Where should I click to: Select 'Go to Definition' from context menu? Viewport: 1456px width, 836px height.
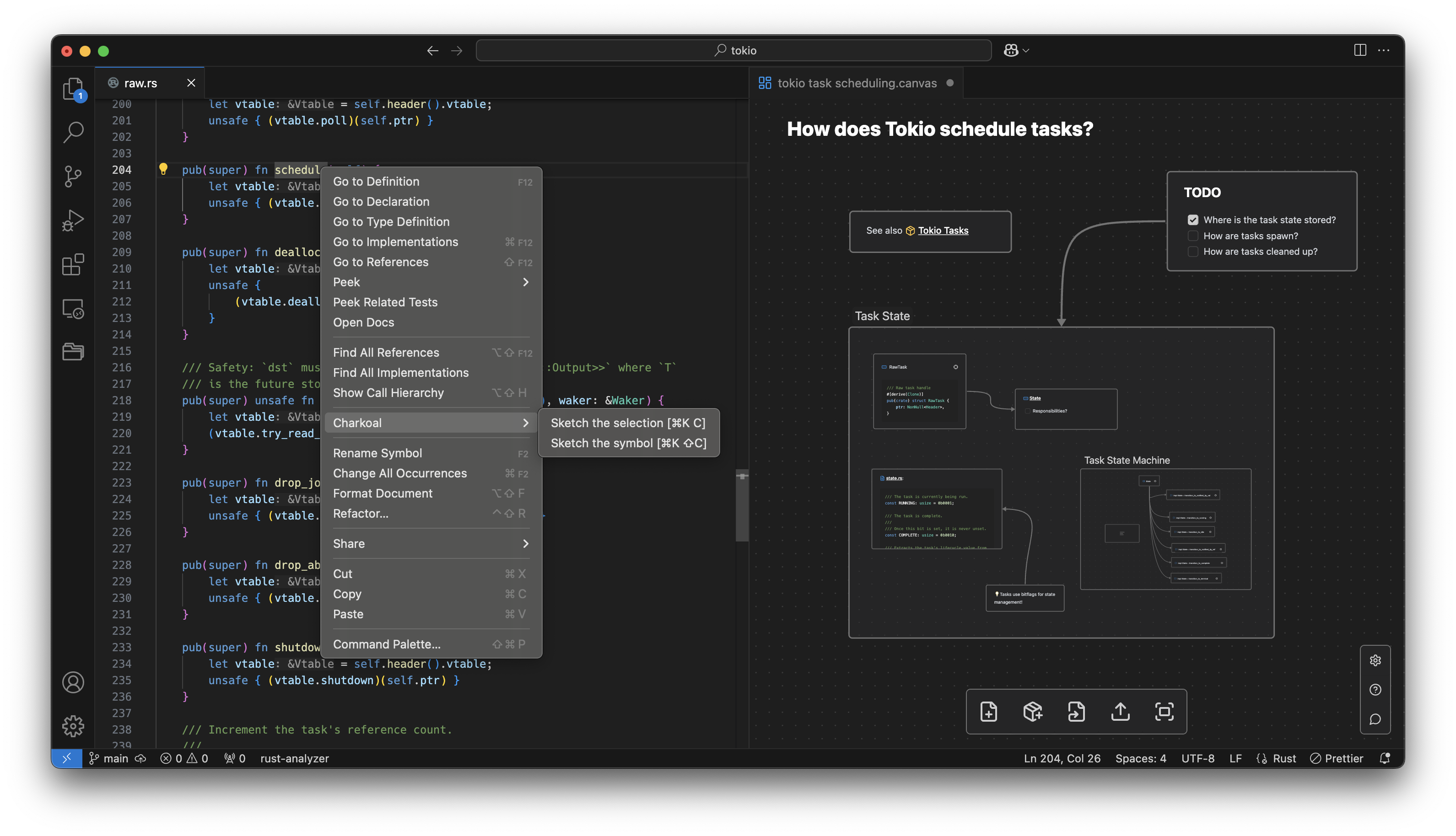click(x=376, y=181)
